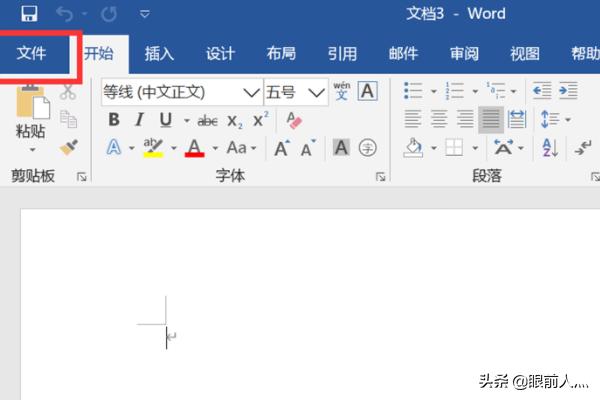Click the character border A icon
Image resolution: width=600 pixels, height=400 pixels.
point(368,91)
